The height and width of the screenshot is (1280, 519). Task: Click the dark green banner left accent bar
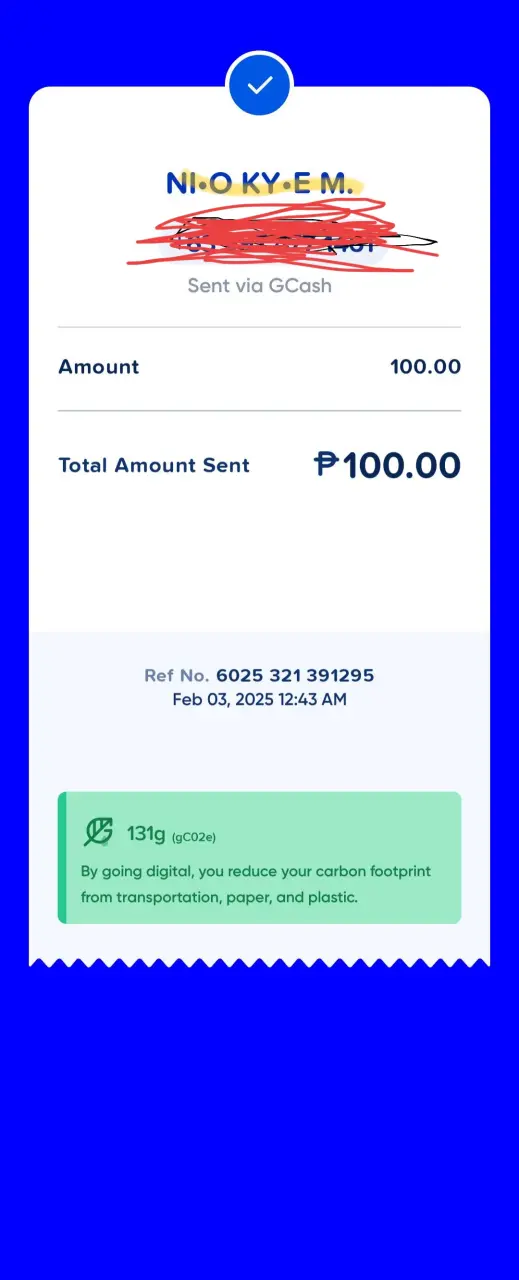(61, 858)
